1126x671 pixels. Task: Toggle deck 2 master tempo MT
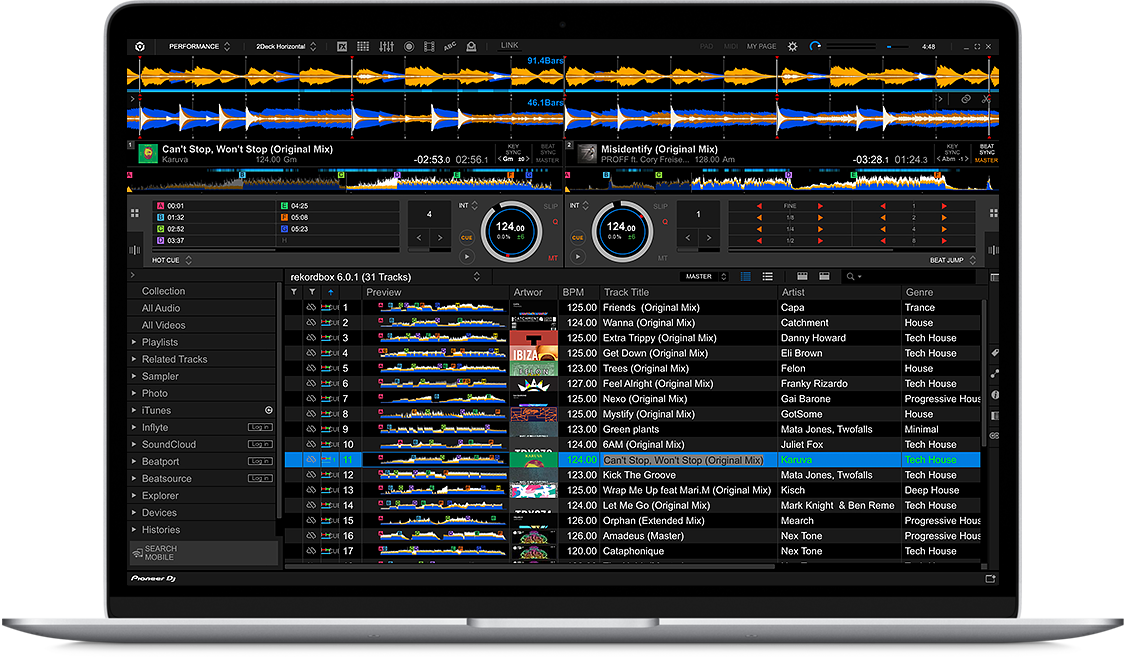click(x=663, y=258)
